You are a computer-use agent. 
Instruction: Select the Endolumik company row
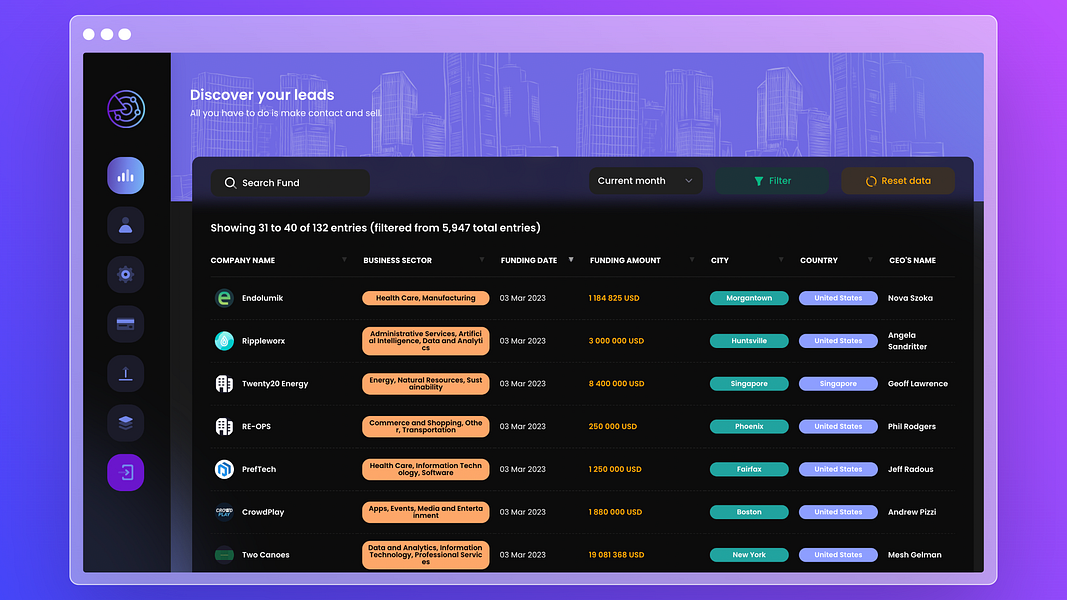point(263,297)
